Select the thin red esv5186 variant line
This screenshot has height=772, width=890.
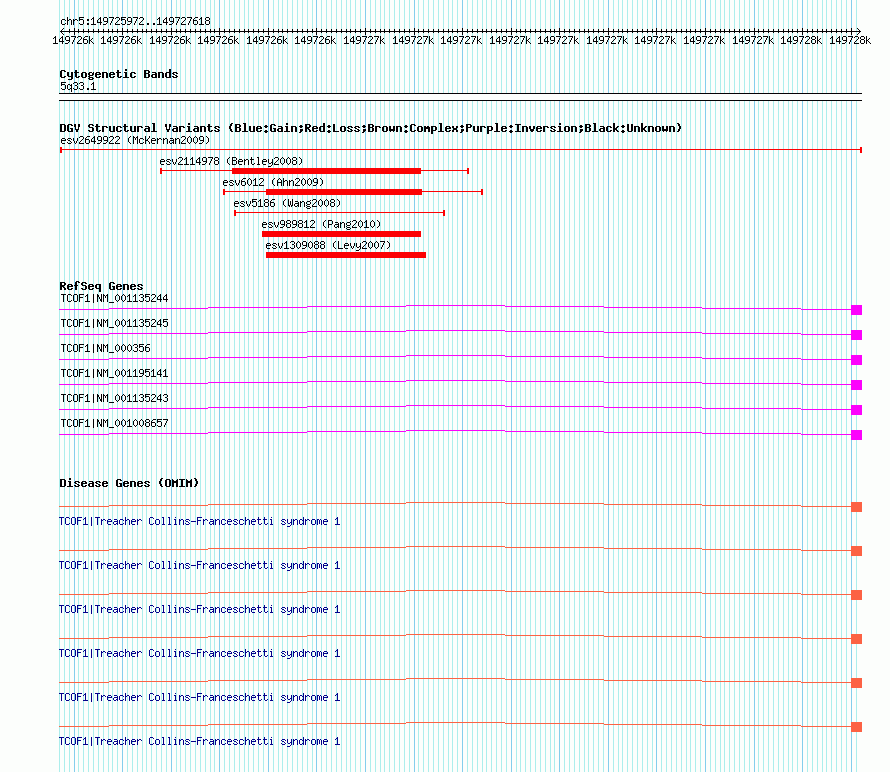pos(339,213)
